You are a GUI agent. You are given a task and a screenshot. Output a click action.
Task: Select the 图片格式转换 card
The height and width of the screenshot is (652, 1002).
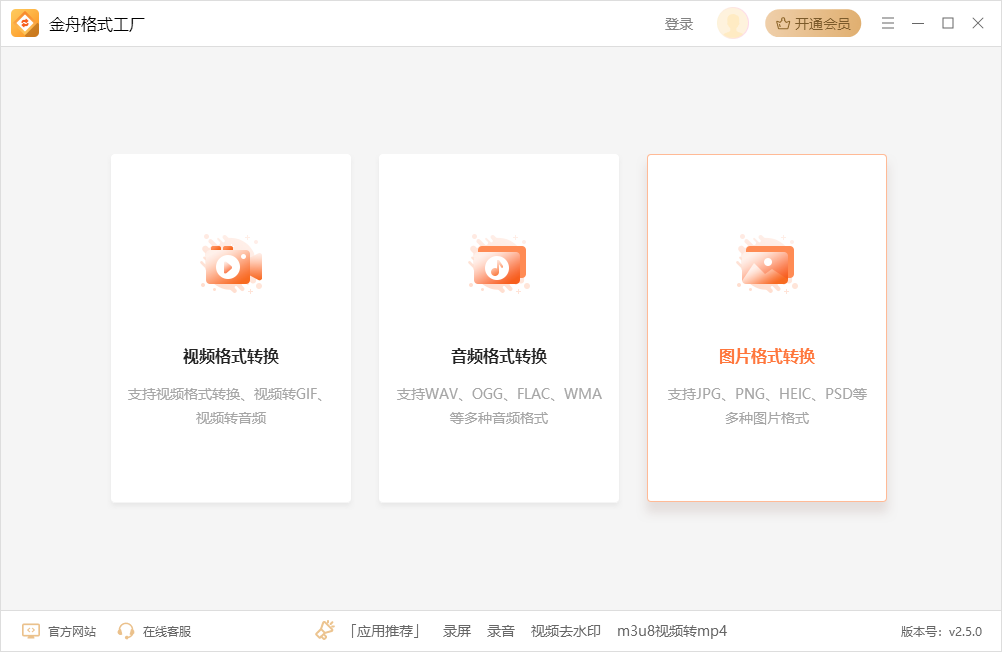pyautogui.click(x=766, y=328)
